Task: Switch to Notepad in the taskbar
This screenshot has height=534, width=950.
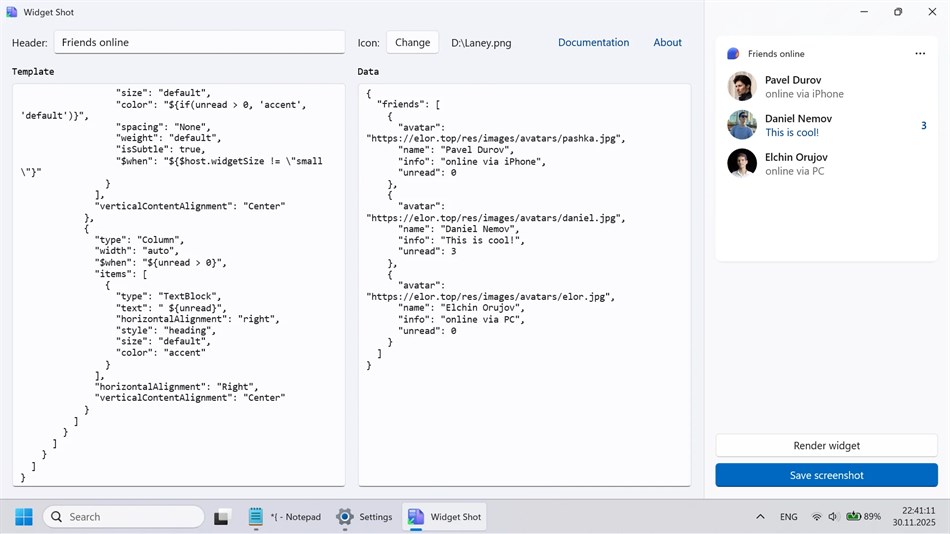Action: [x=285, y=517]
